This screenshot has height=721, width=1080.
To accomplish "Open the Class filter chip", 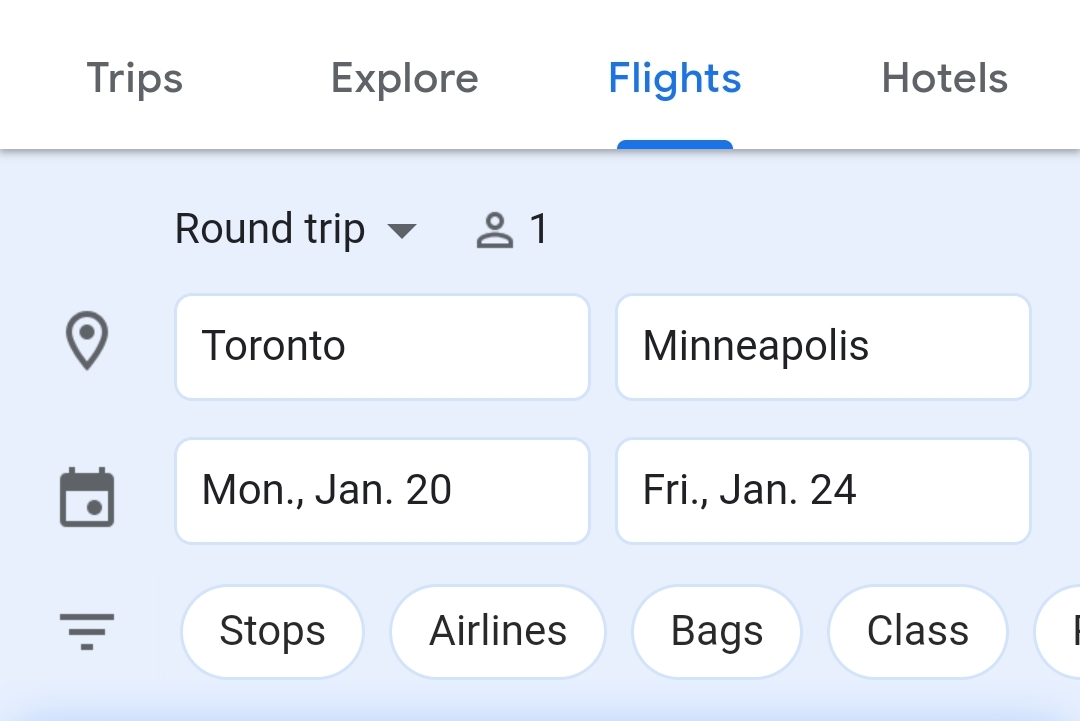I will (x=917, y=631).
